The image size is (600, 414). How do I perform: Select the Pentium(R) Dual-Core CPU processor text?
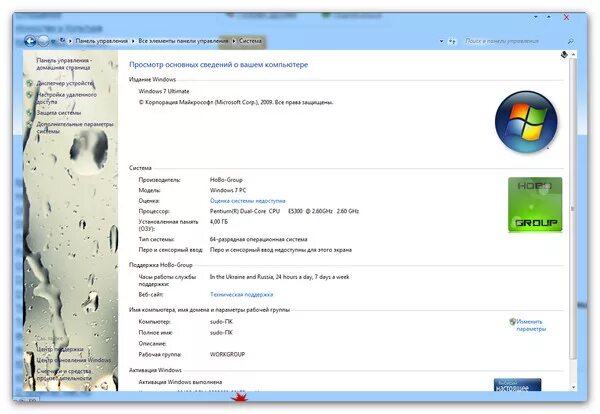click(284, 211)
